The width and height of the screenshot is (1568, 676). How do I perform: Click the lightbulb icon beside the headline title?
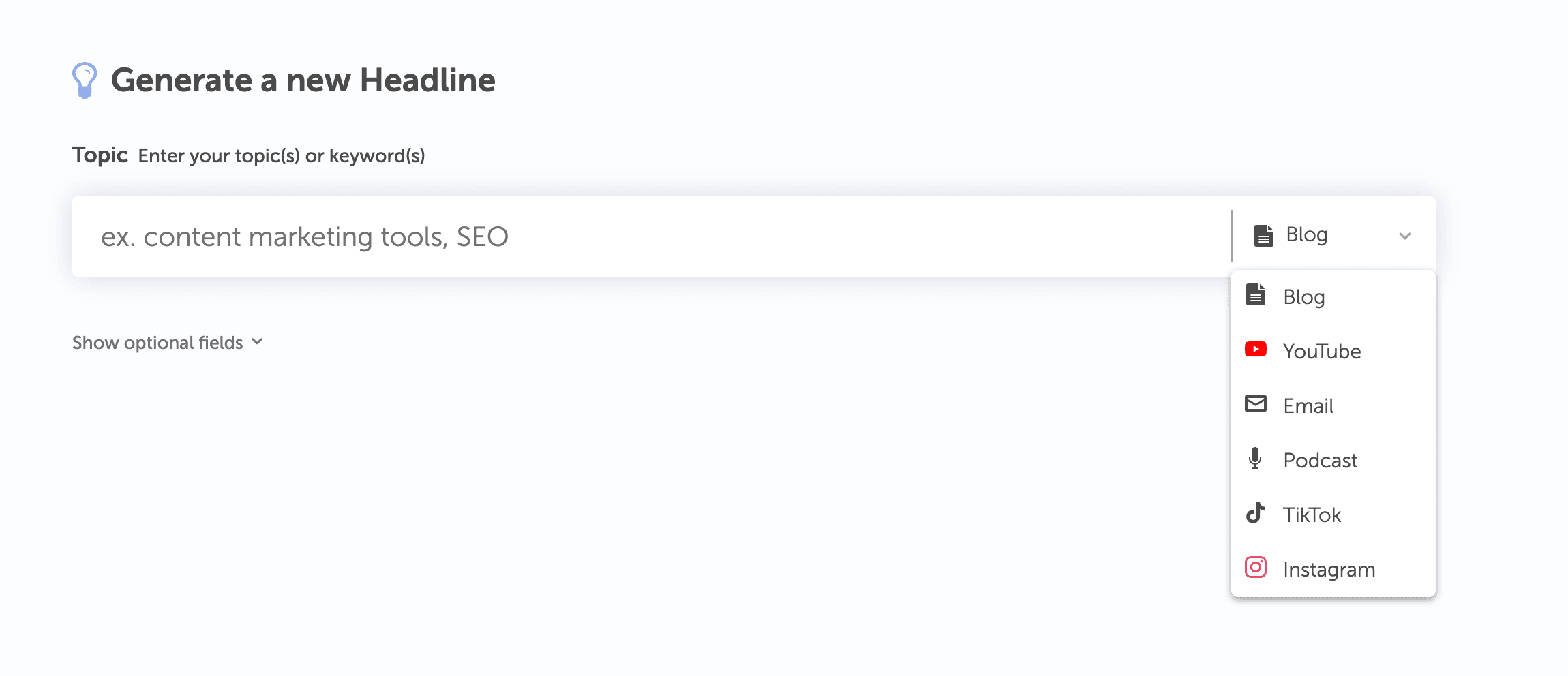pyautogui.click(x=85, y=80)
